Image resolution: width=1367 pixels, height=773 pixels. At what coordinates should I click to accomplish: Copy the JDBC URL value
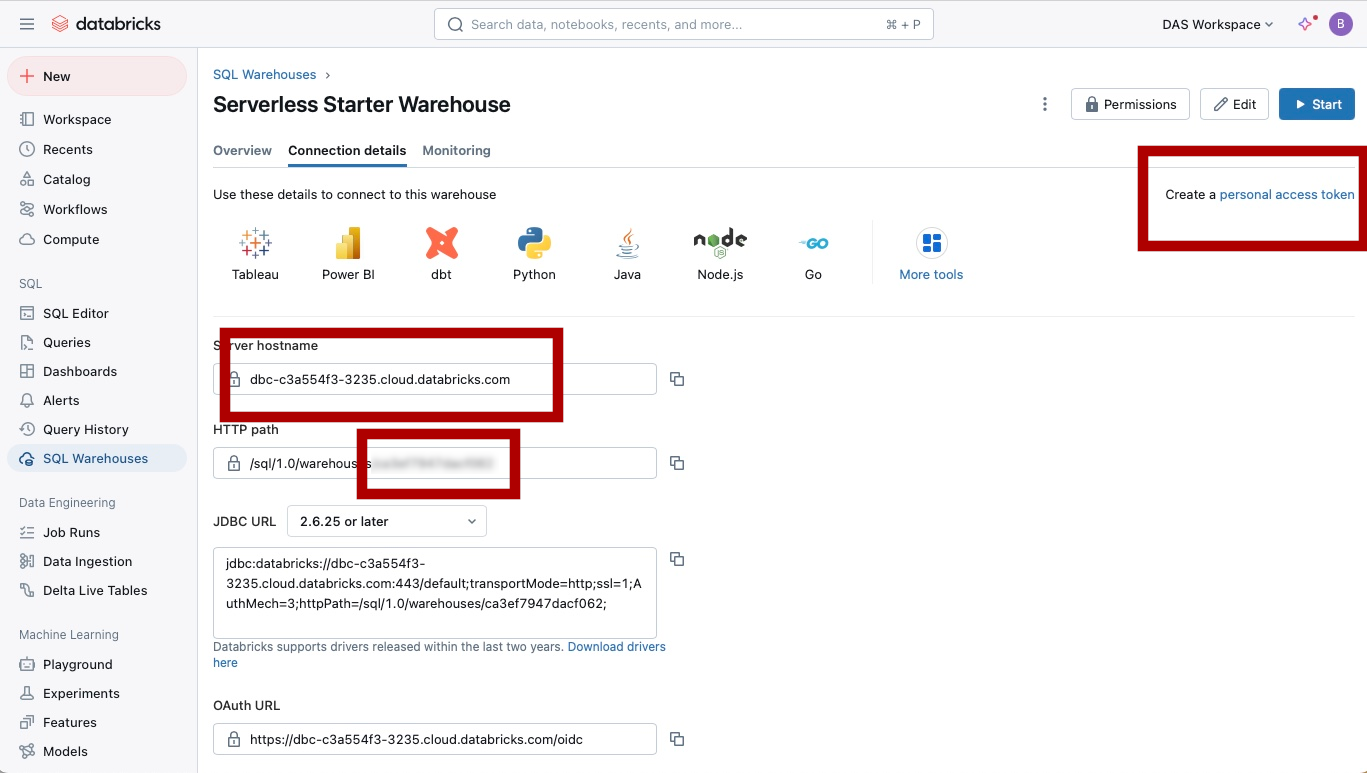677,559
